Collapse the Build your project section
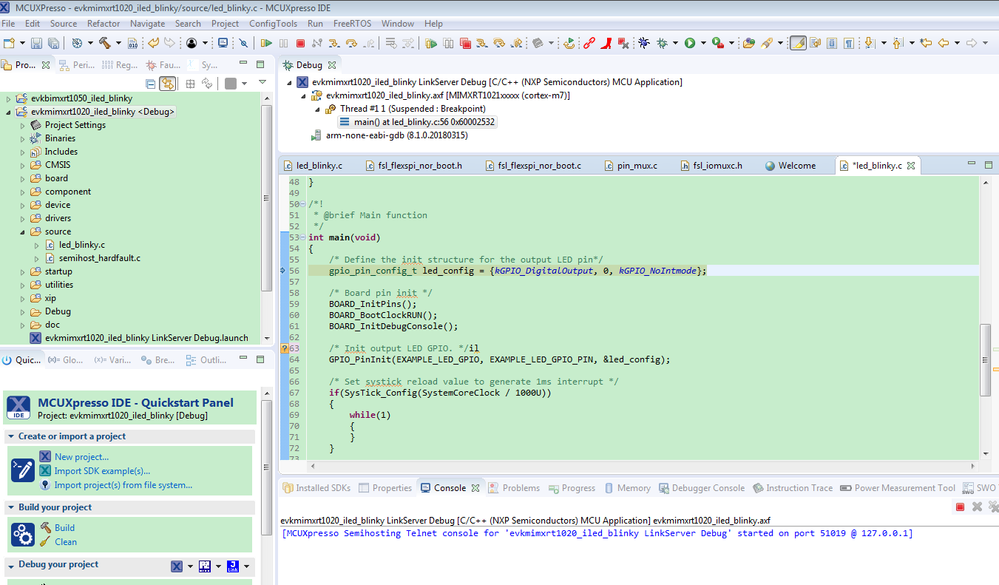This screenshot has height=585, width=999. (11, 507)
